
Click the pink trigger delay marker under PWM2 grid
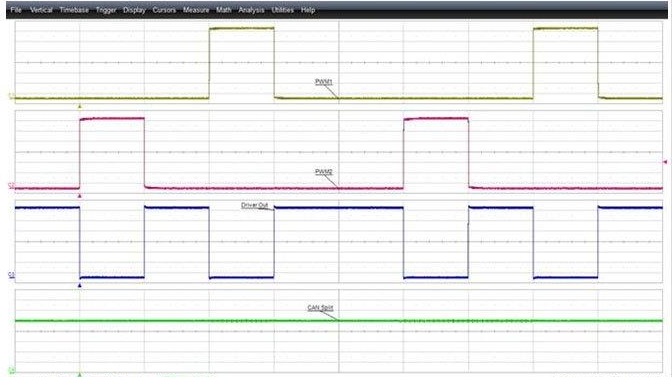coord(79,196)
